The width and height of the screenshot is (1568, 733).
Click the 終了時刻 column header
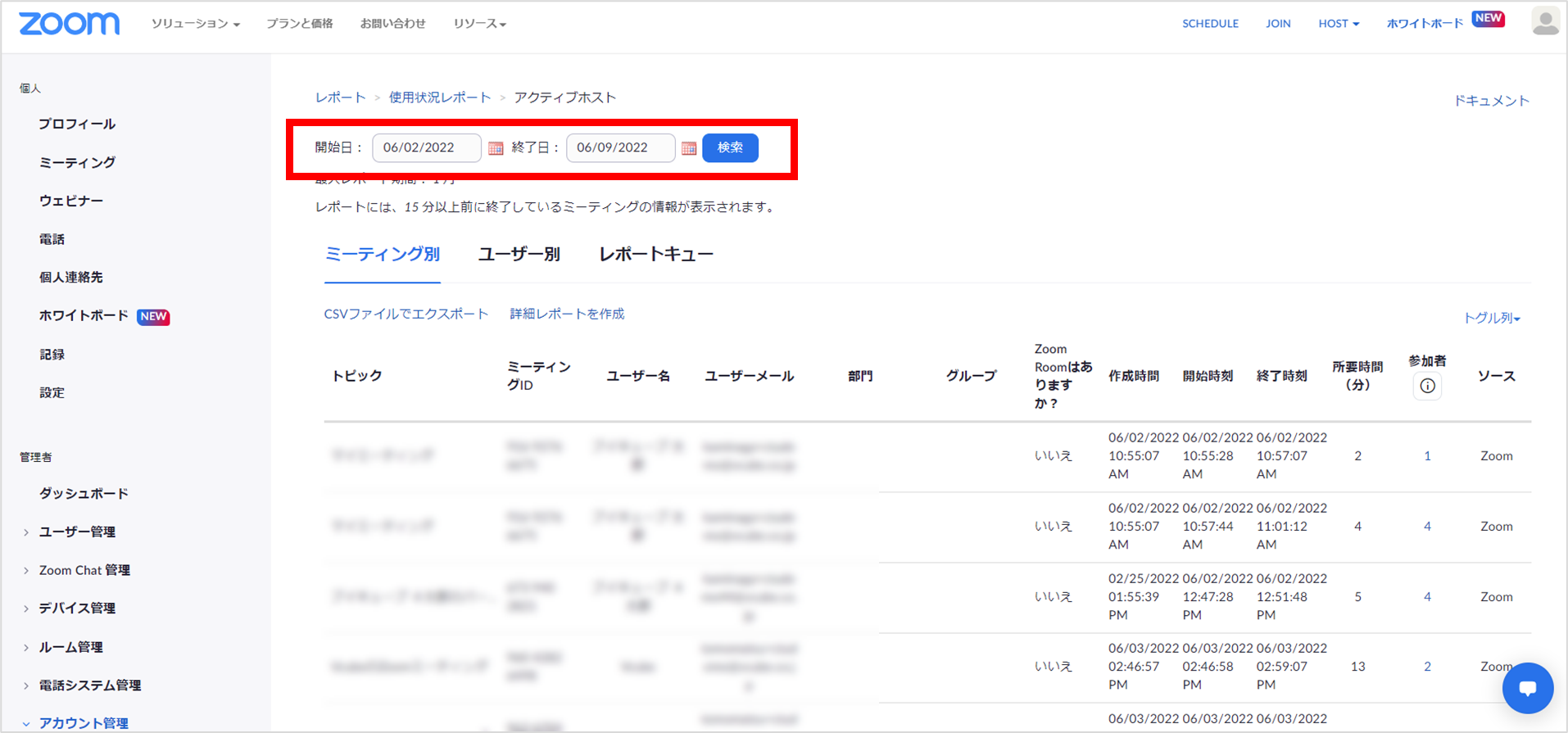[x=1282, y=376]
